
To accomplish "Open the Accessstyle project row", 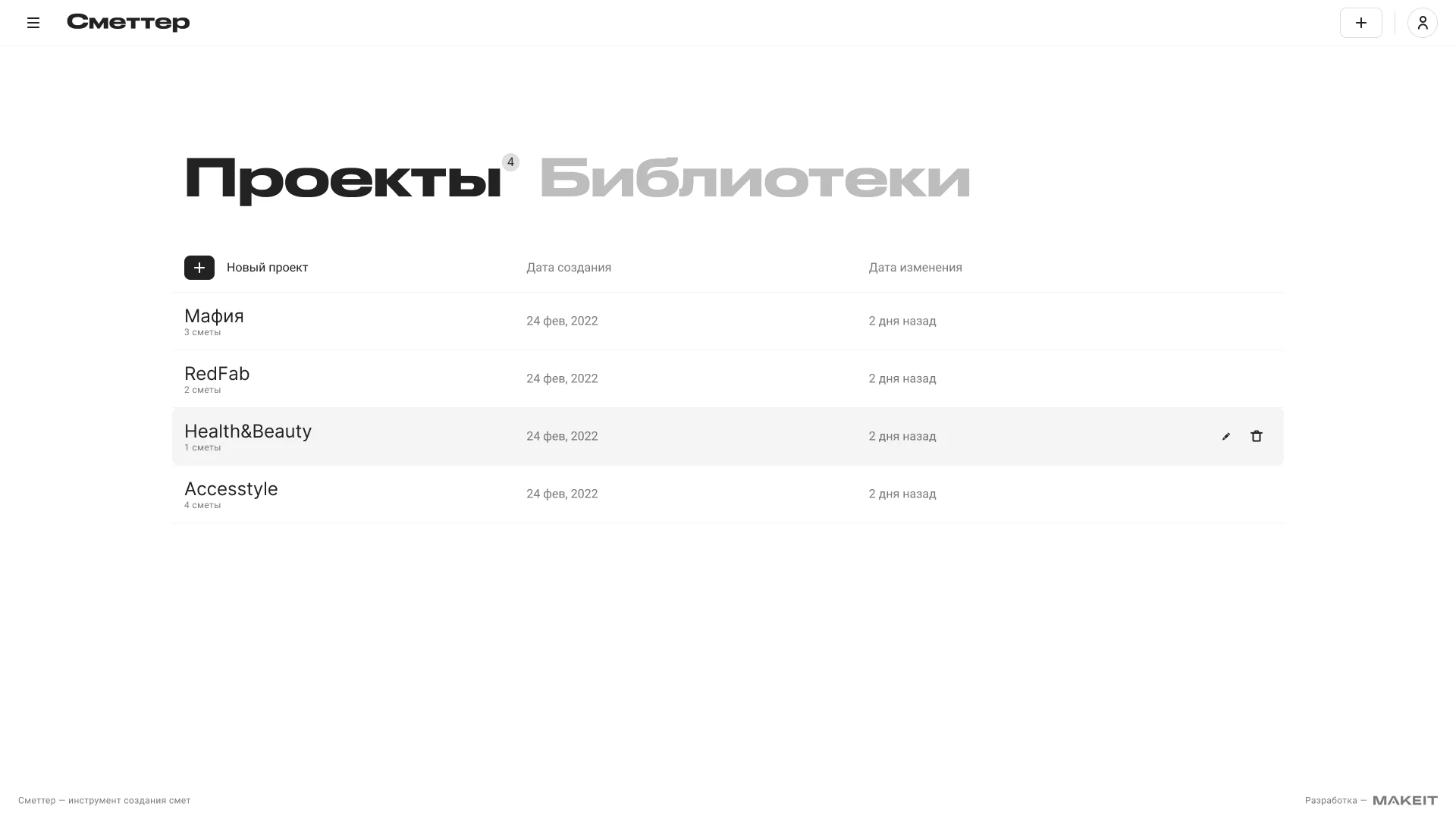I will pyautogui.click(x=231, y=493).
